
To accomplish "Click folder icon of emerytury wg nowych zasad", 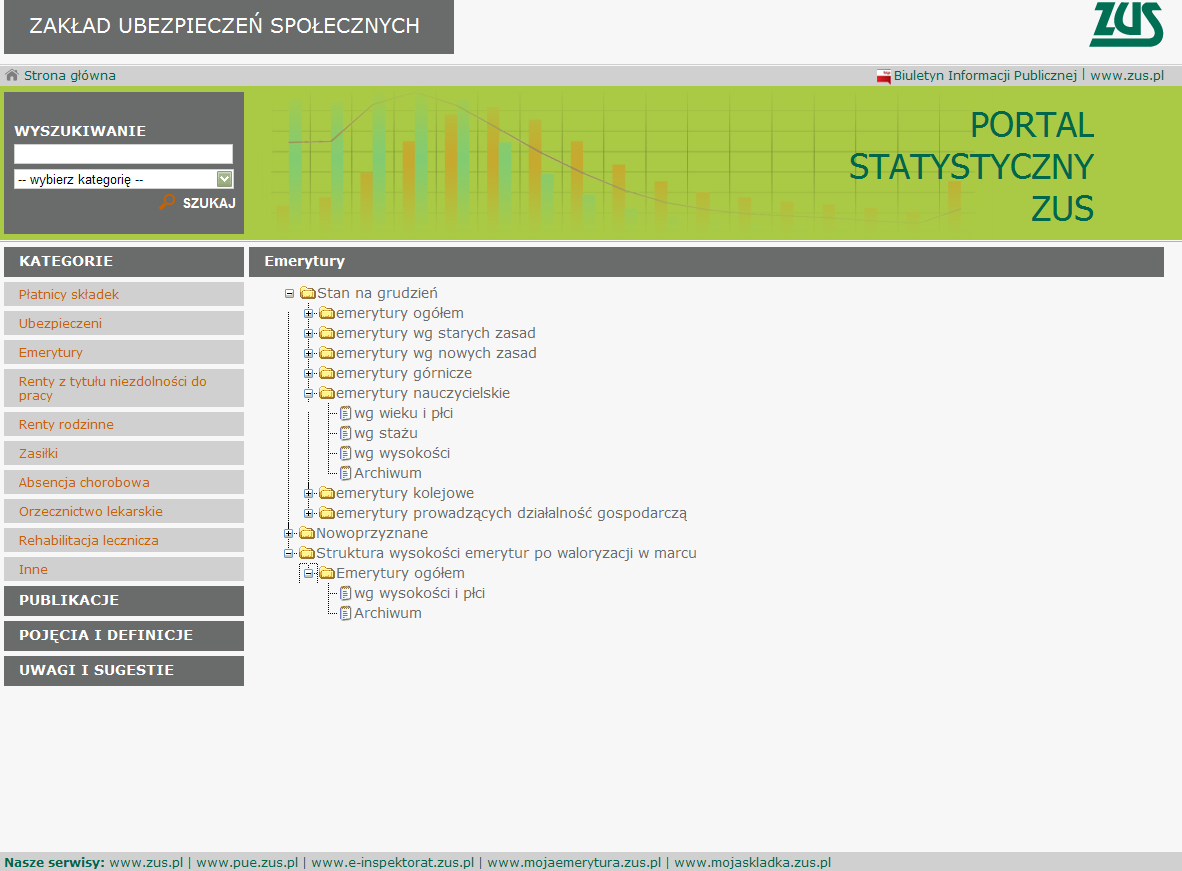I will 326,353.
